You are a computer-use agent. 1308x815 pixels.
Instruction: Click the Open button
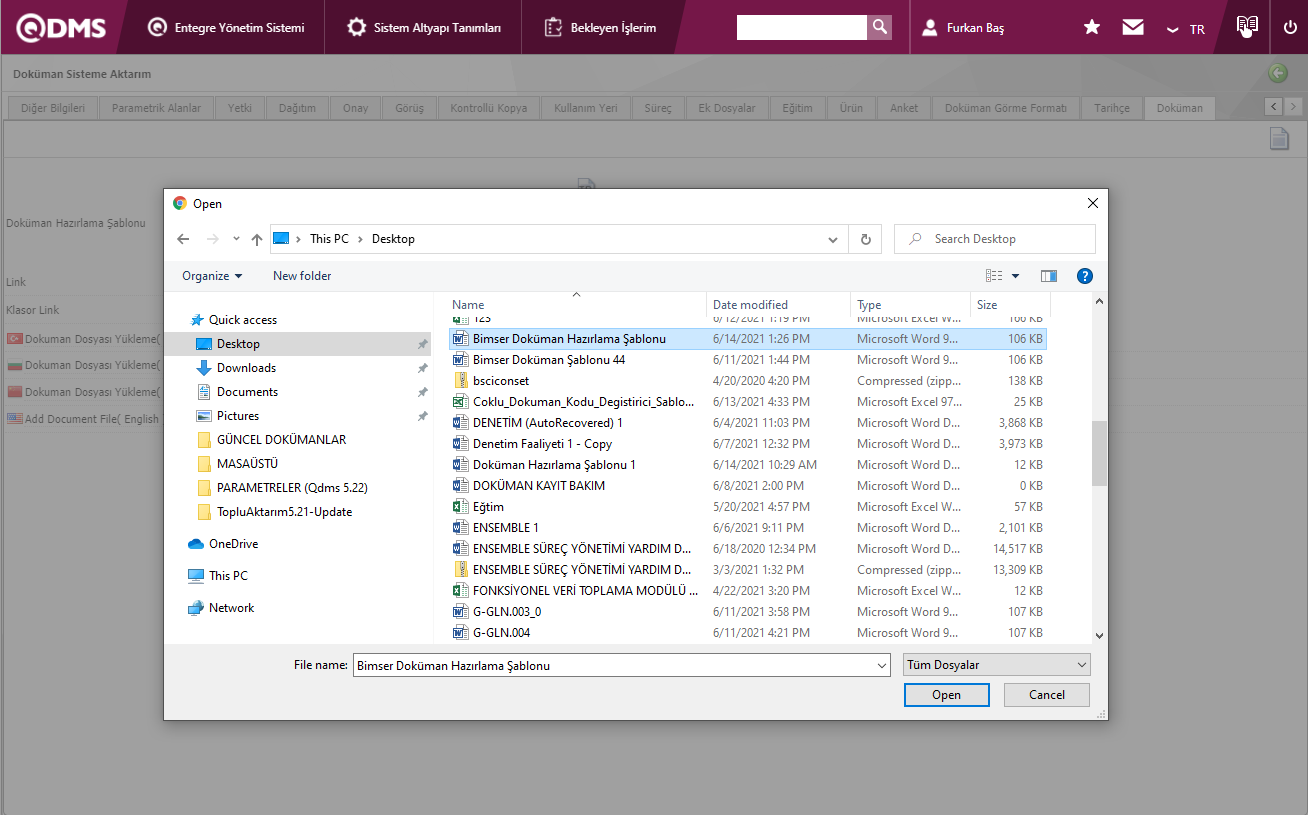(946, 695)
